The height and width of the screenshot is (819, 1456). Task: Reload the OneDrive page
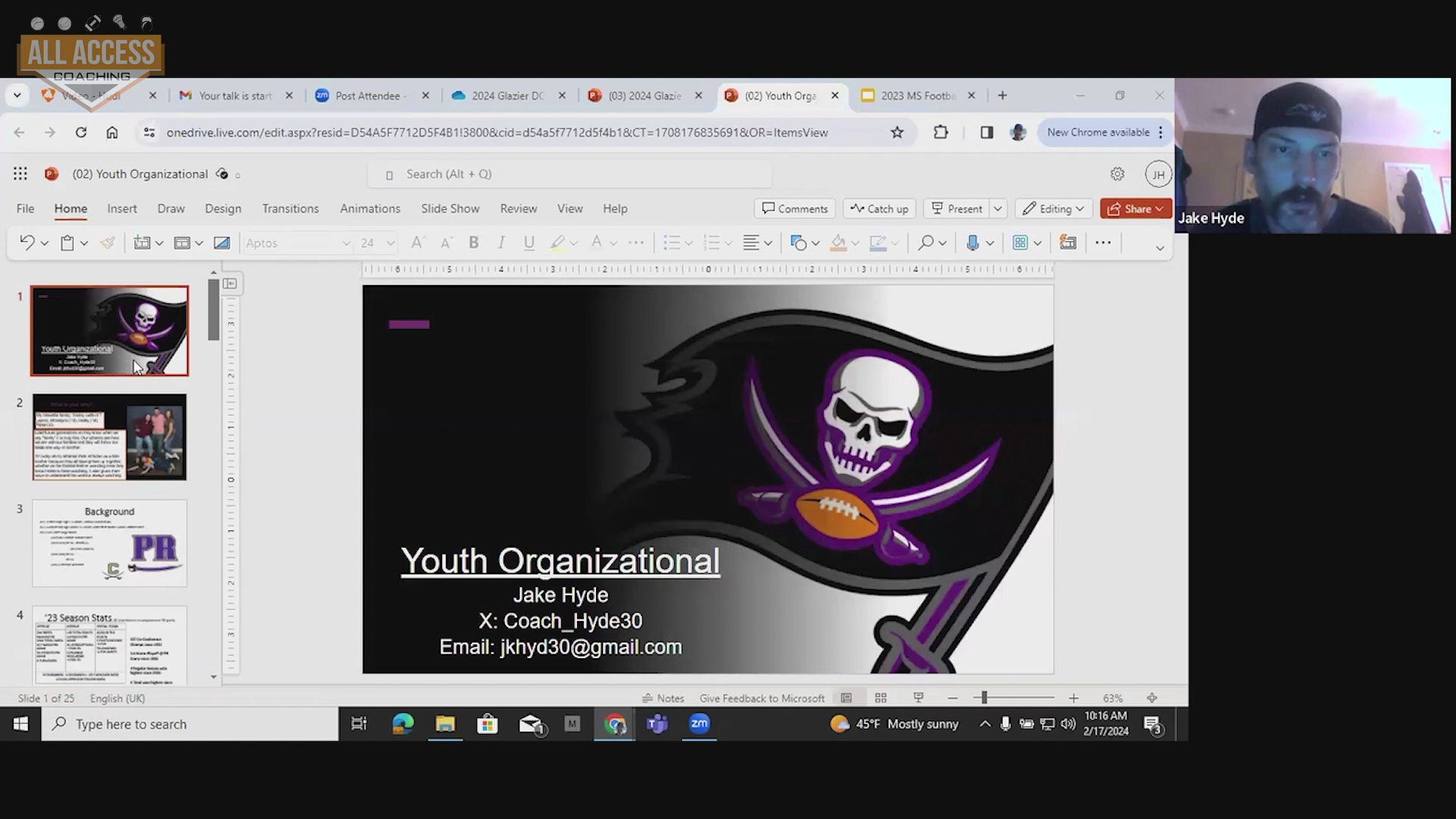[x=80, y=132]
